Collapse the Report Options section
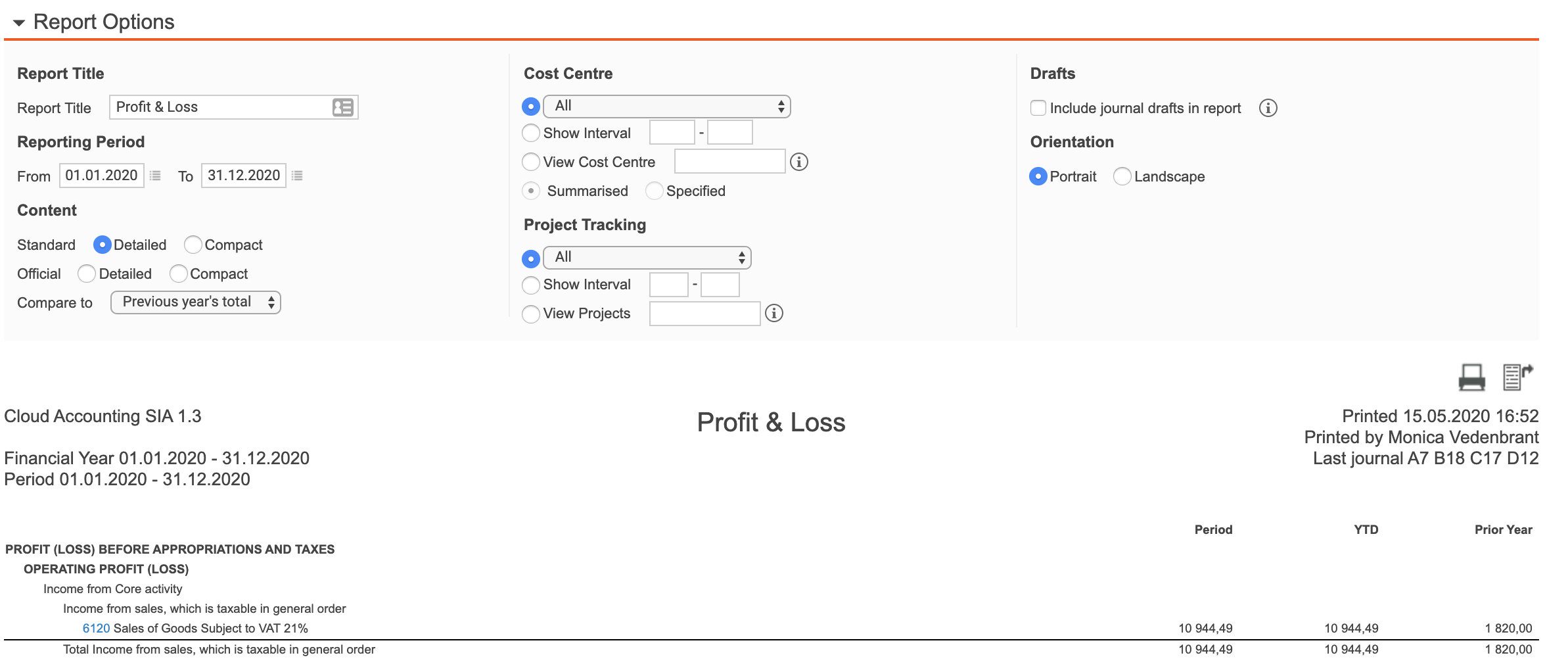Image resolution: width=1568 pixels, height=672 pixels. (x=19, y=22)
